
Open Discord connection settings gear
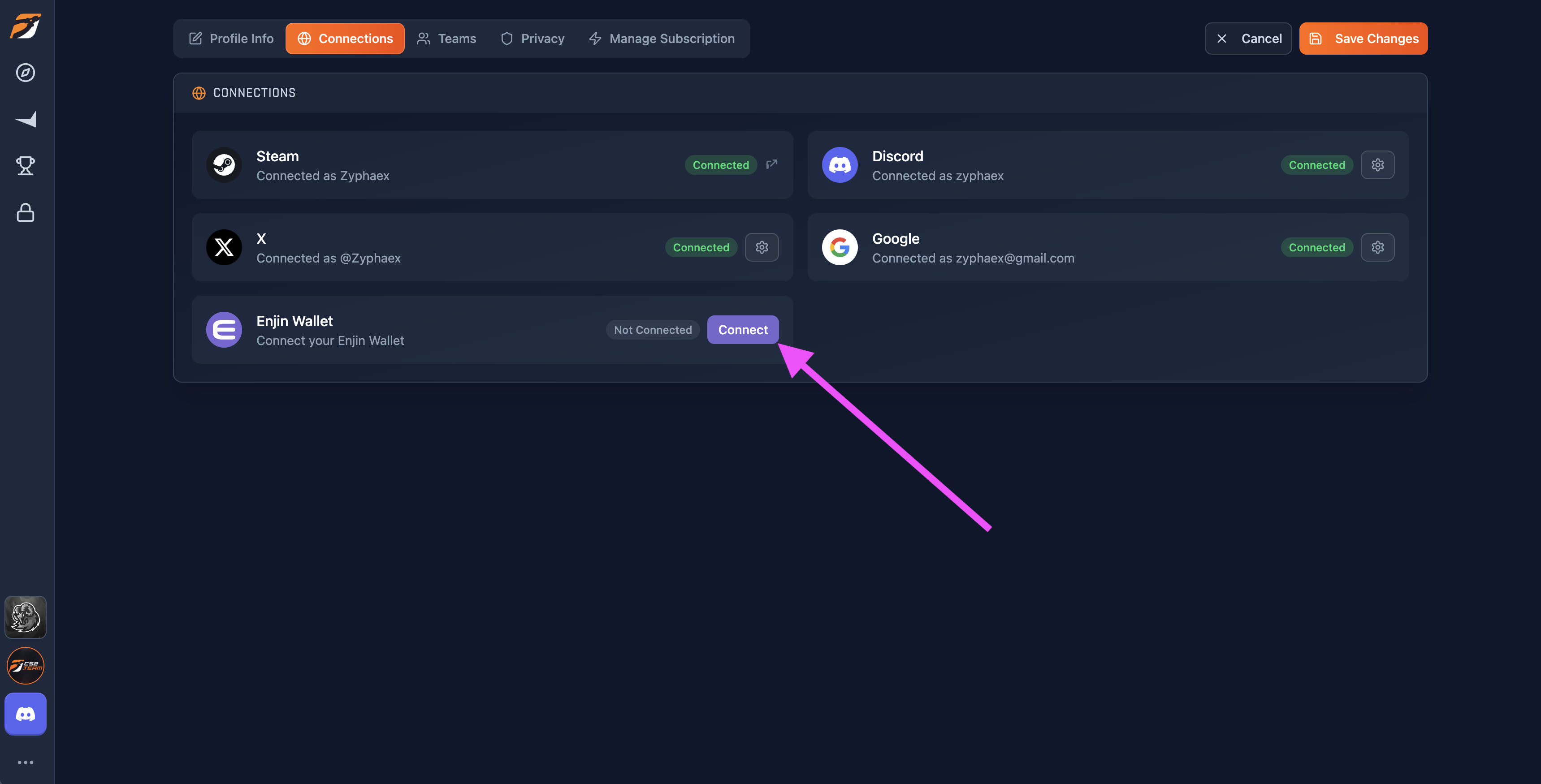[1378, 165]
